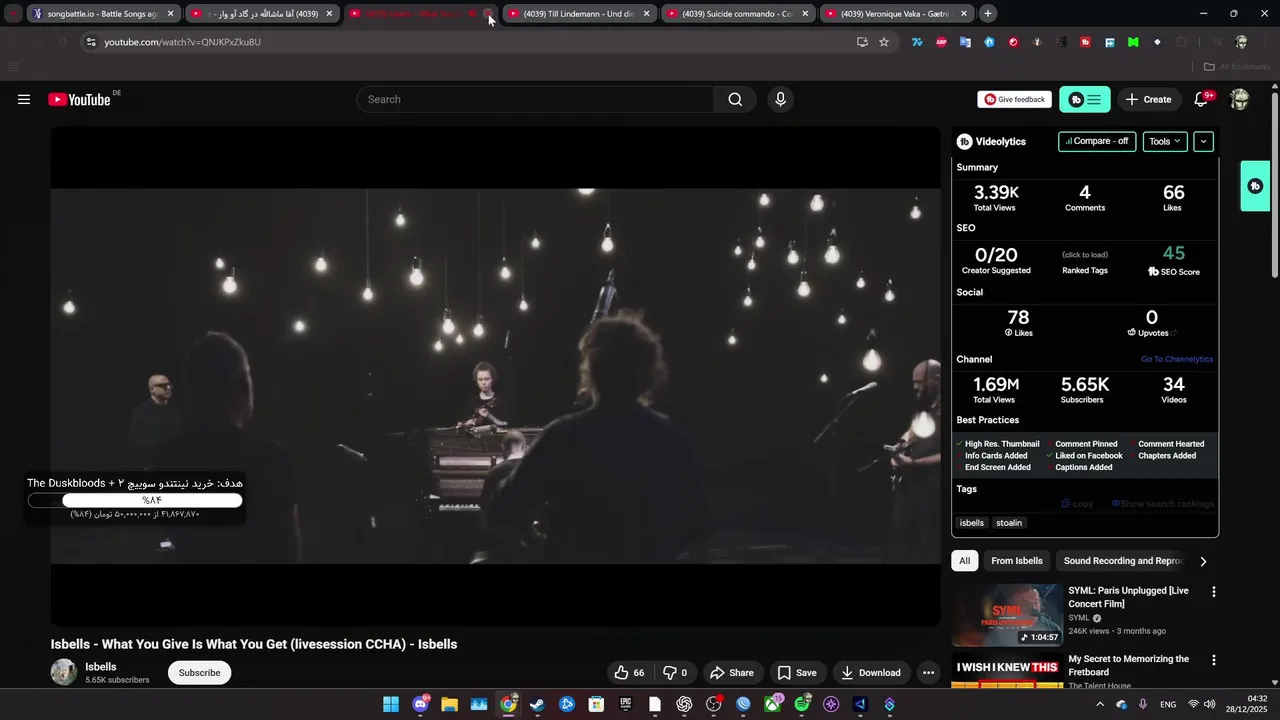Open ChatGPT app from taskbar

coord(684,704)
